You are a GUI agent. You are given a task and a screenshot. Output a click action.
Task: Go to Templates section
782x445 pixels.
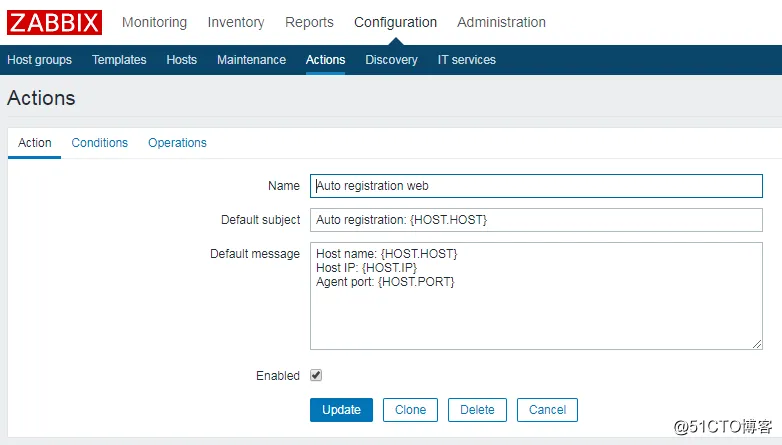119,60
